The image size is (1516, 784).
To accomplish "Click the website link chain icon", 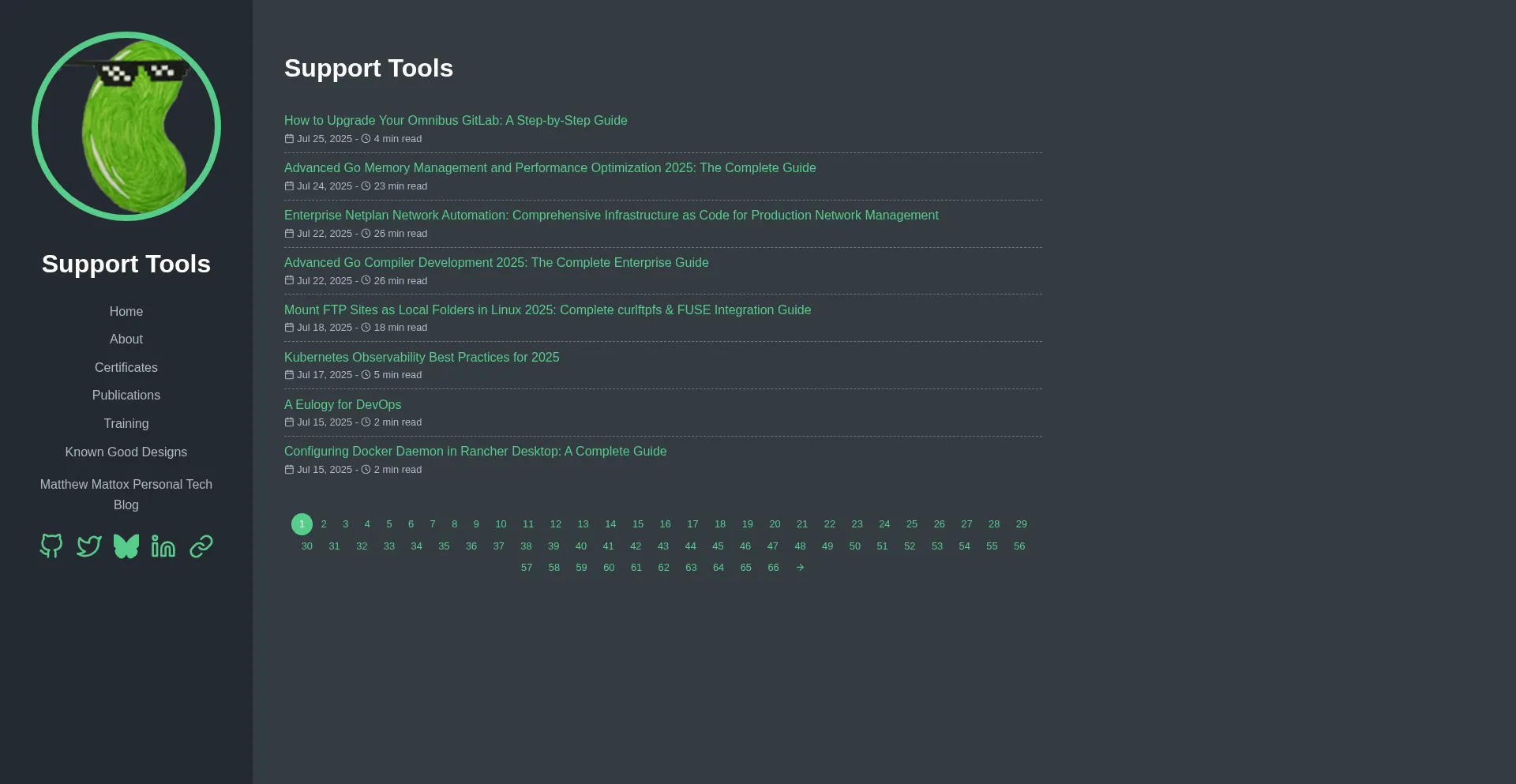I will coord(200,546).
